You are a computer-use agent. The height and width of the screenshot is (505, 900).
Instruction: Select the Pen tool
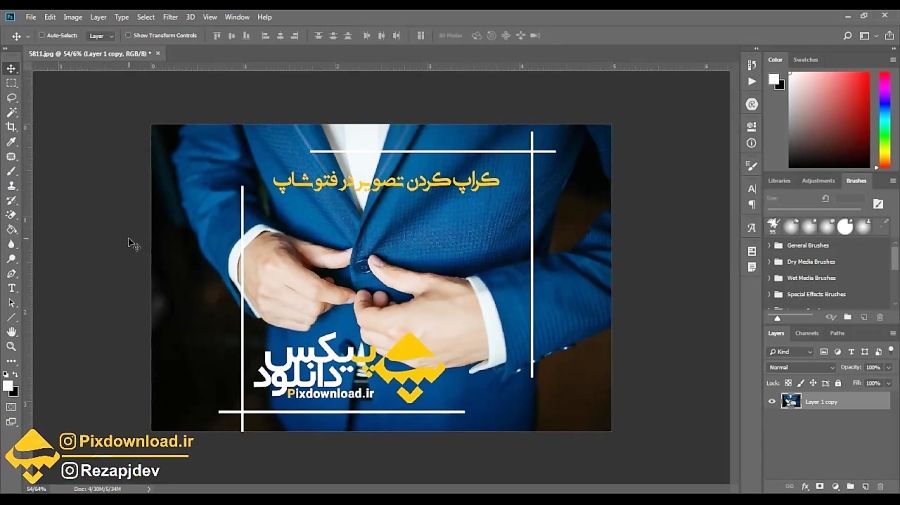(x=11, y=274)
